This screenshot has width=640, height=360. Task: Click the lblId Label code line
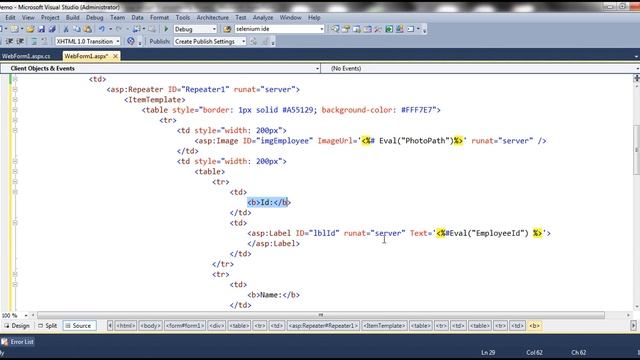[x=399, y=233]
